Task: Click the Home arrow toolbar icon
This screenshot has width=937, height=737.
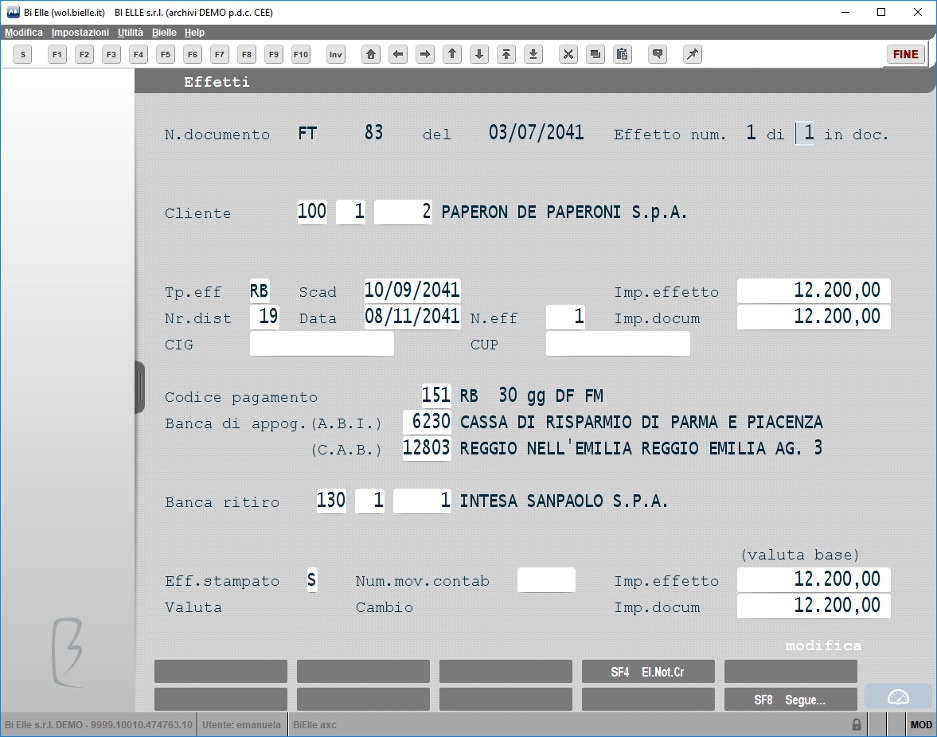Action: pyautogui.click(x=371, y=54)
